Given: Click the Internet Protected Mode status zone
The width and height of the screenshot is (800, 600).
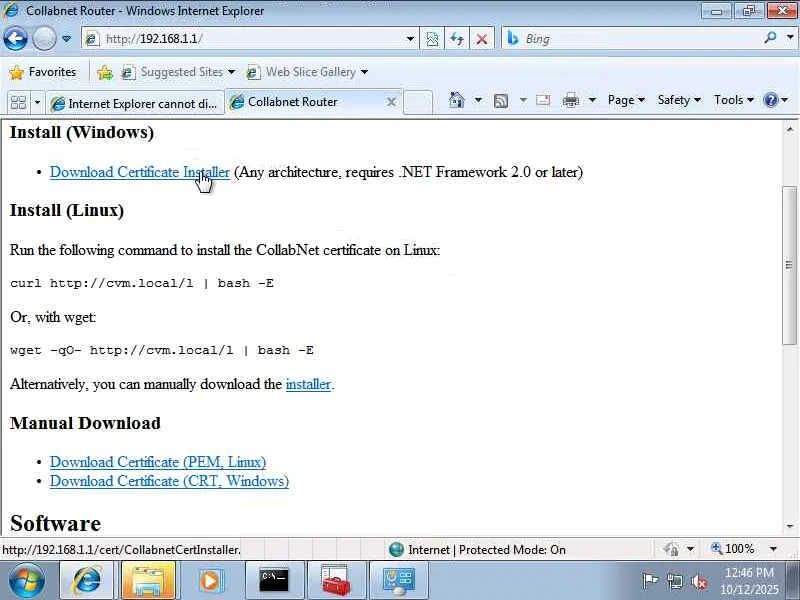Looking at the screenshot, I should click(478, 549).
